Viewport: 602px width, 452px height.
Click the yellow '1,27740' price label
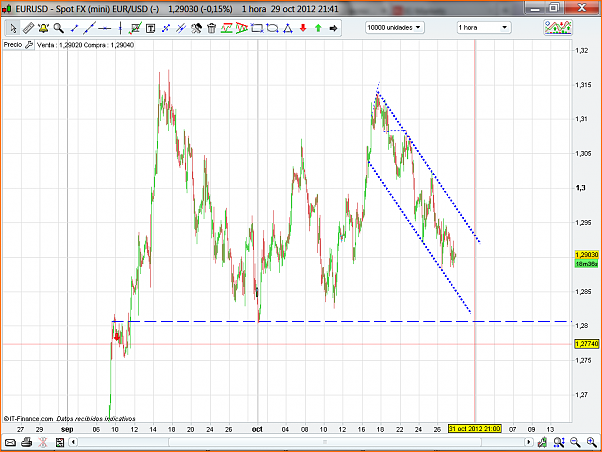pos(587,344)
